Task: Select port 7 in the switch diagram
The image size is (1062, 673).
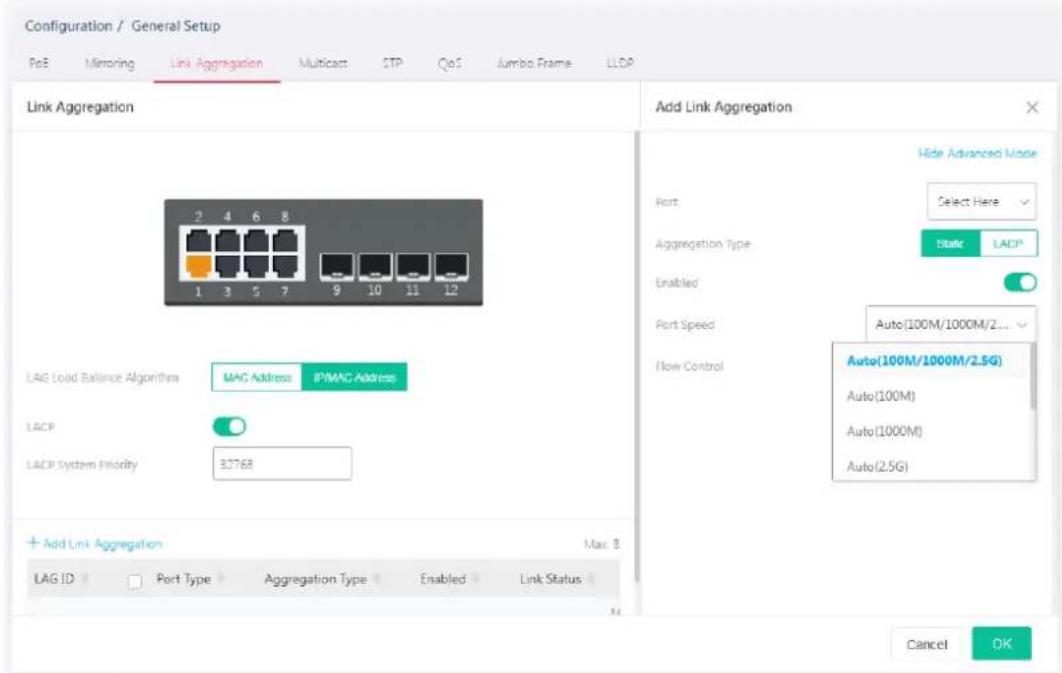Action: coord(284,266)
